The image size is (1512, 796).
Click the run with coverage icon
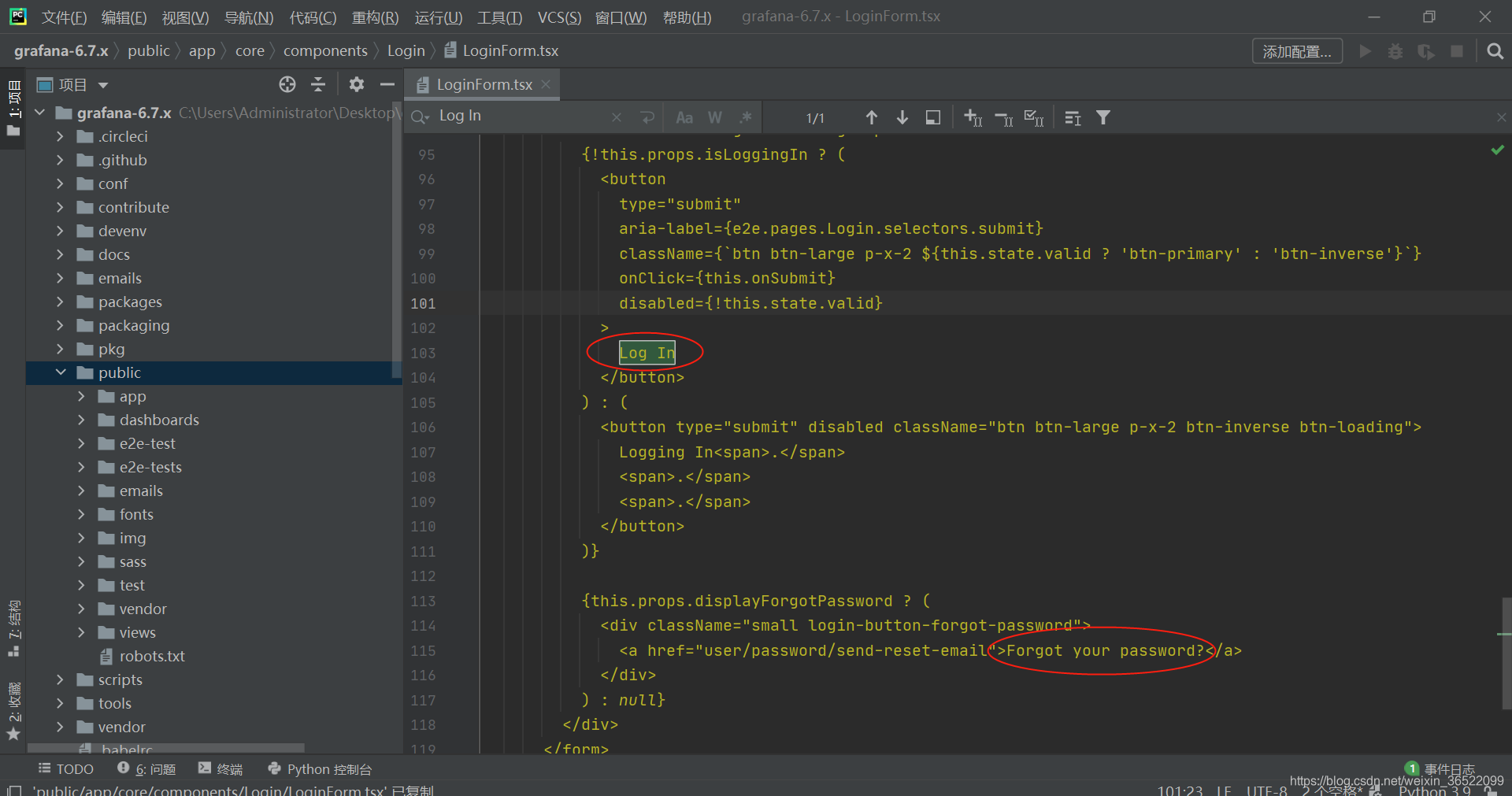(x=1426, y=51)
